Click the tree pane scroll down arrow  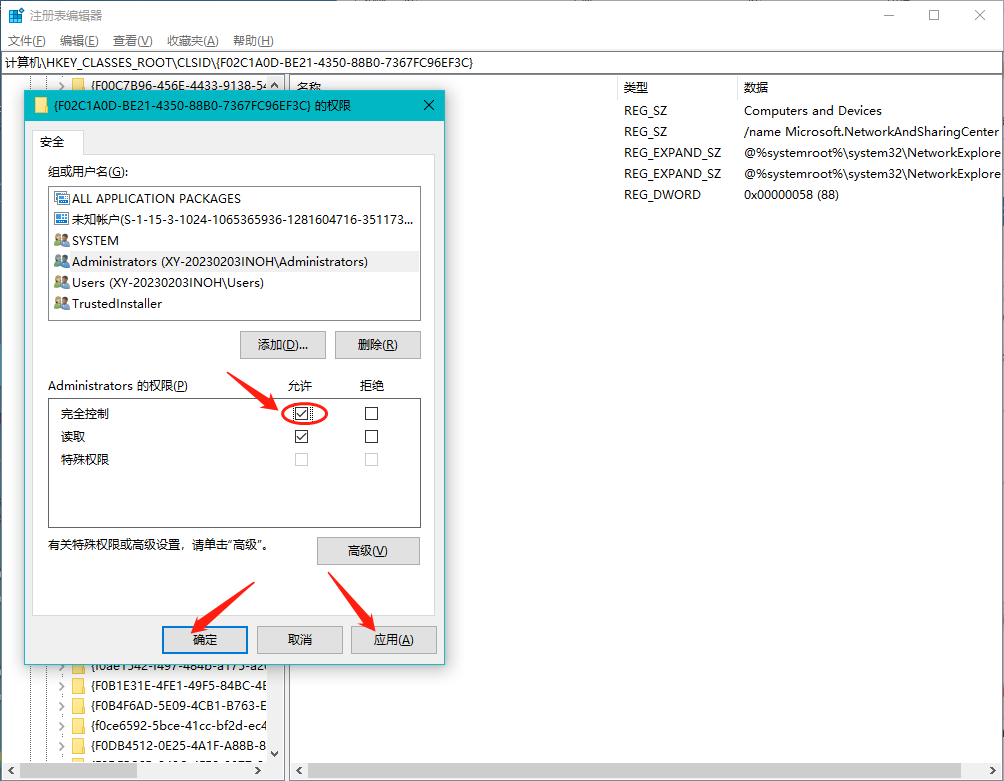(x=275, y=753)
